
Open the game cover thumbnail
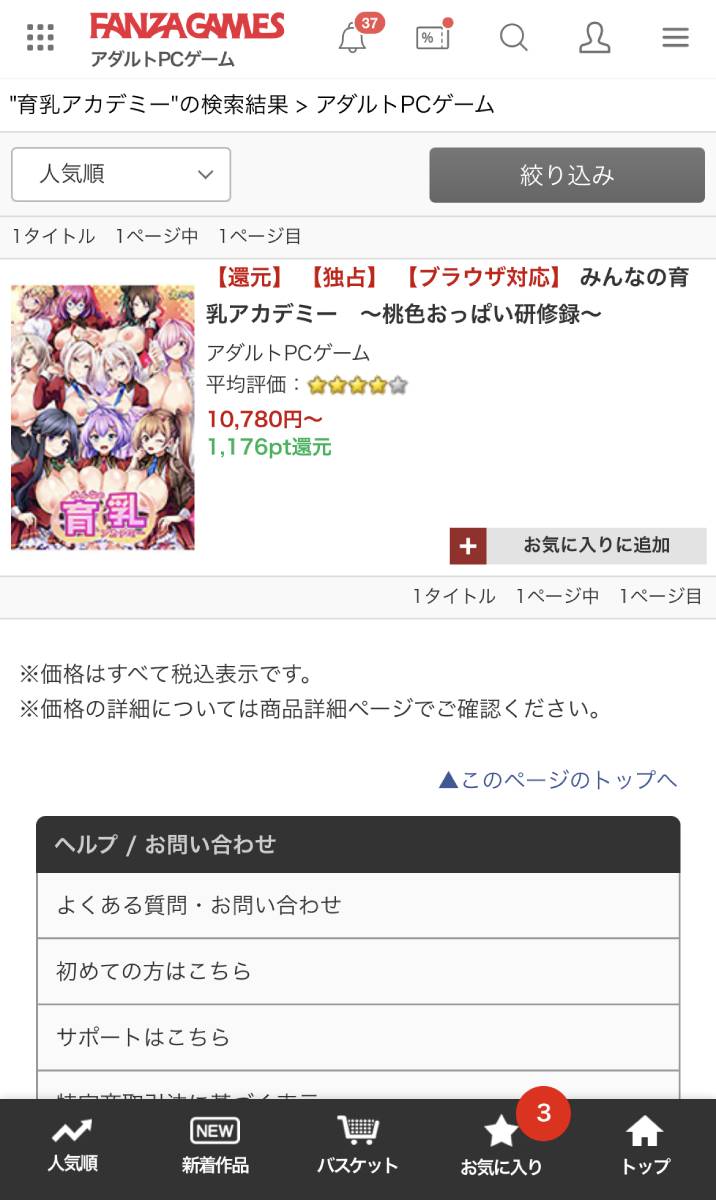pos(103,417)
